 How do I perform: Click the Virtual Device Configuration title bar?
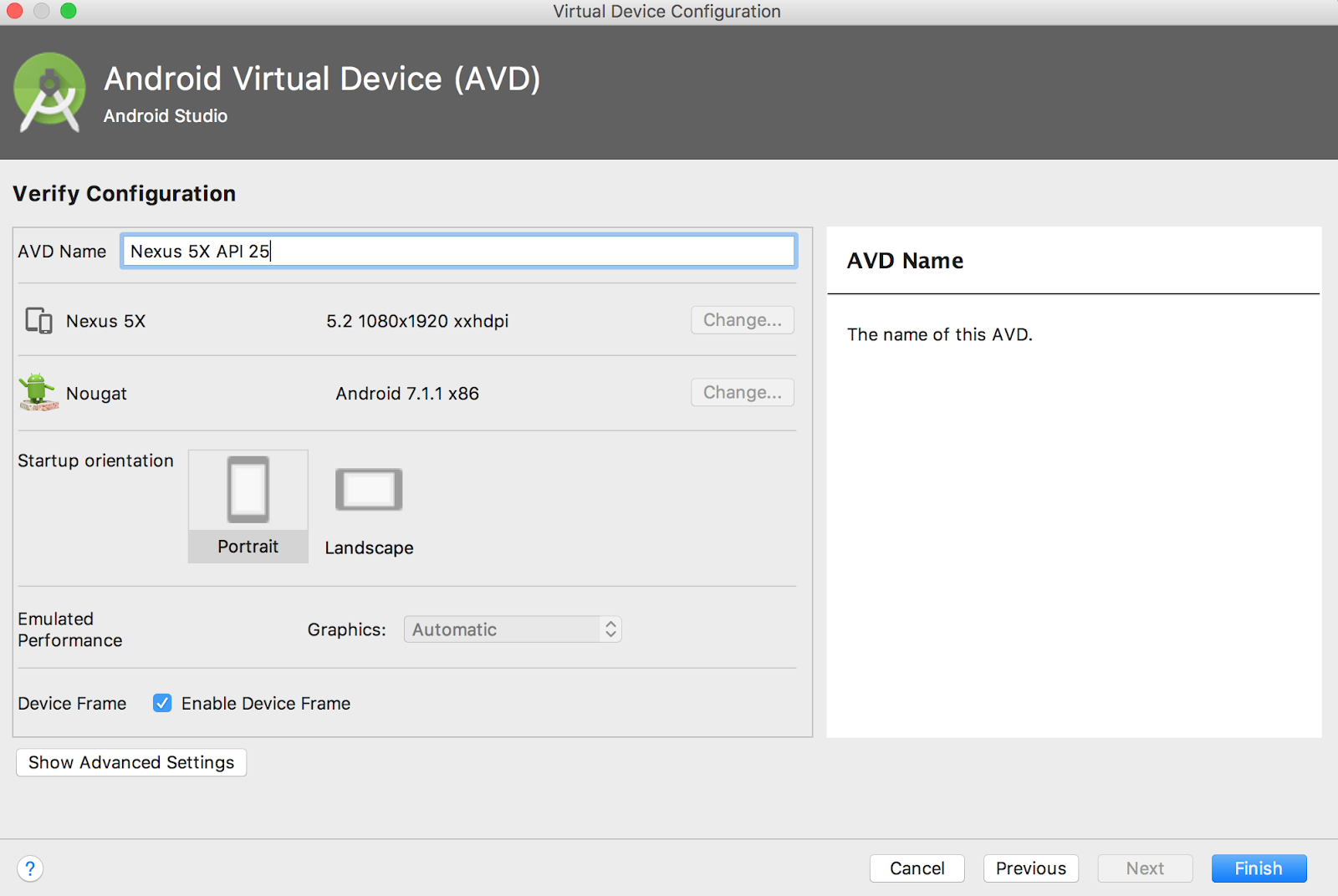(666, 11)
